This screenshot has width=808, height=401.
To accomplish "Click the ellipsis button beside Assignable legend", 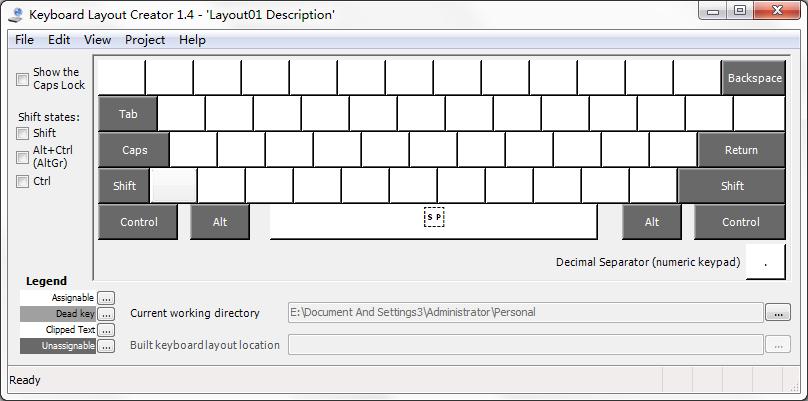I will [x=106, y=298].
